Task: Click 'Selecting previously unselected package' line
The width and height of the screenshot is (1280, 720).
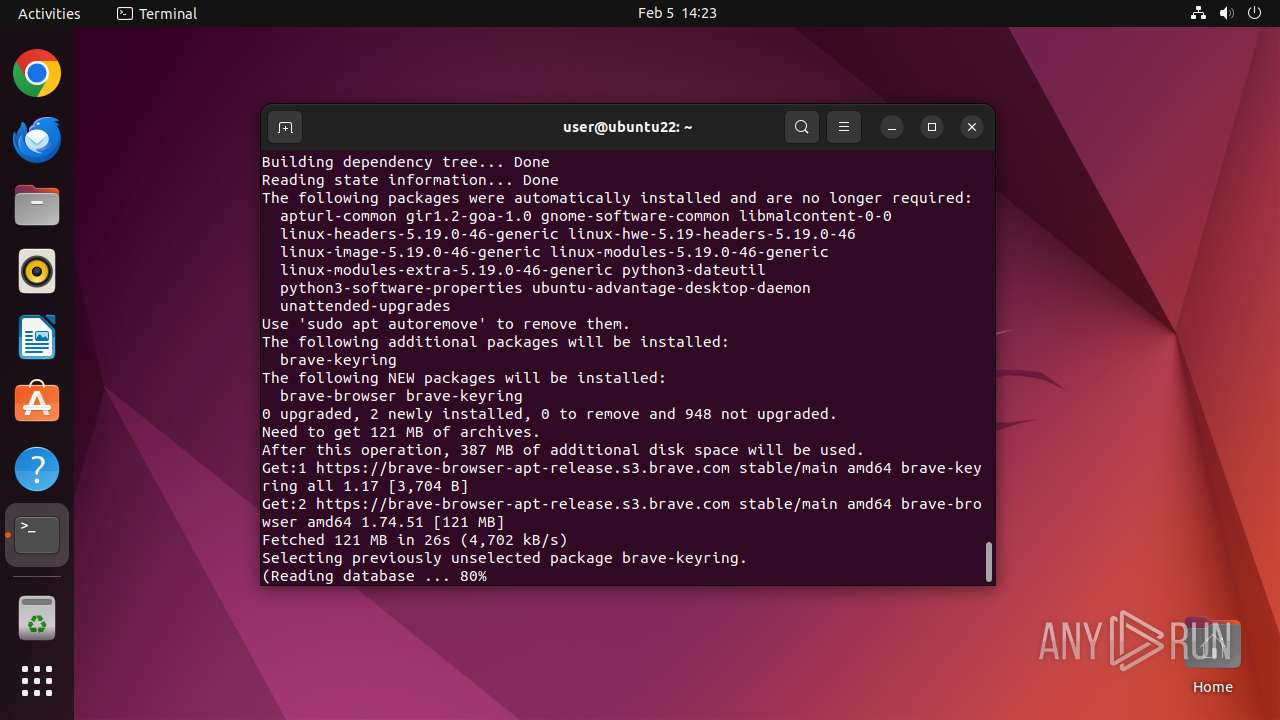Action: [x=505, y=558]
